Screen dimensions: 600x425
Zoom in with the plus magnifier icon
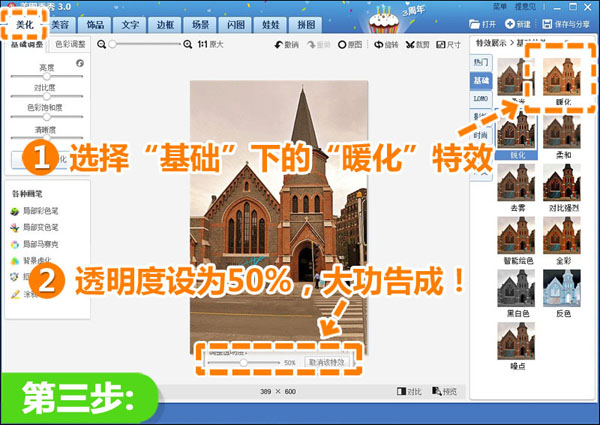pos(188,44)
